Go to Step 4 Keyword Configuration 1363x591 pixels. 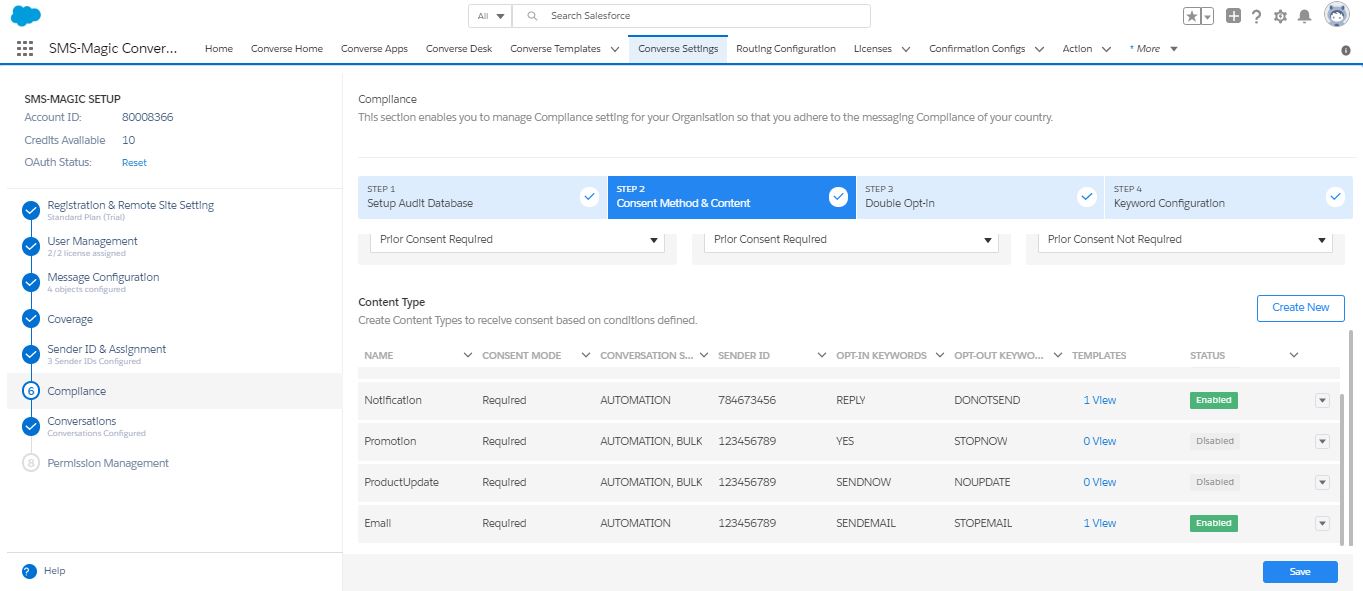click(1228, 197)
